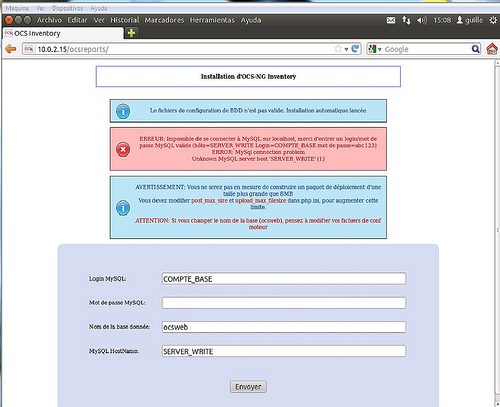Open the guille user menu
500x407 pixels.
pyautogui.click(x=470, y=20)
